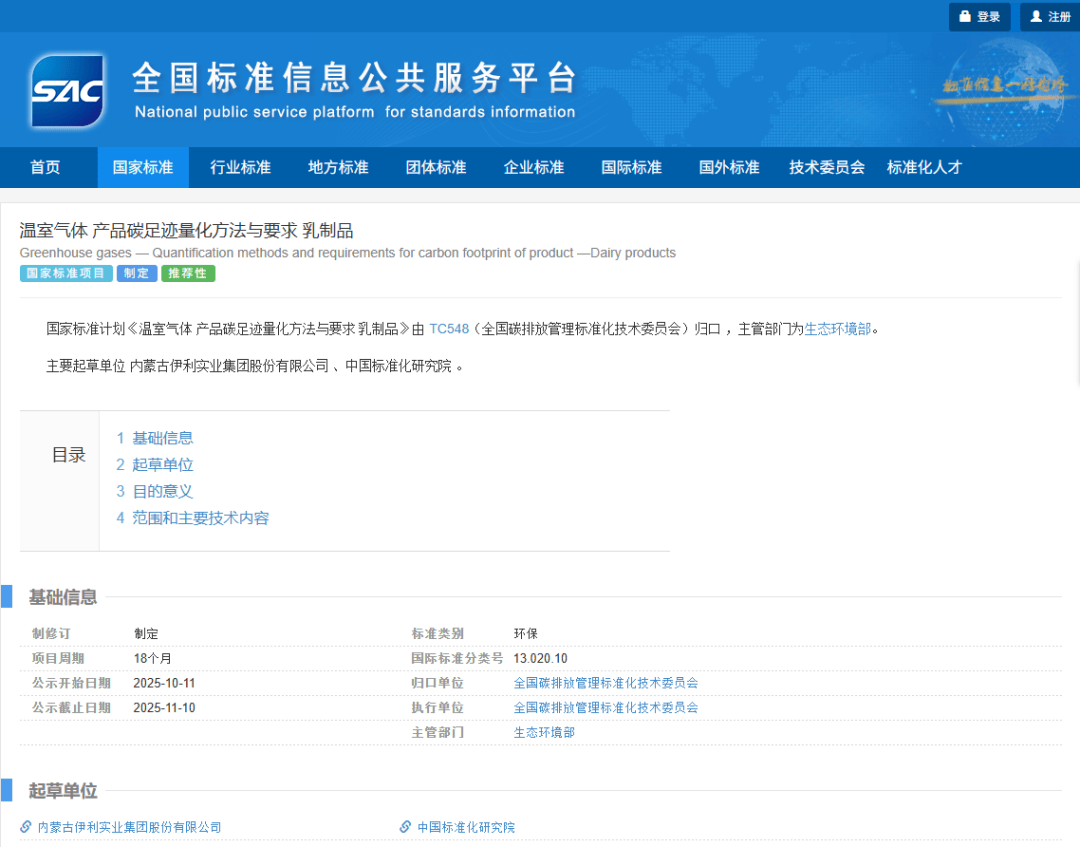The width and height of the screenshot is (1080, 847).
Task: Click link icon beside 中国标准化研究院
Action: [405, 827]
